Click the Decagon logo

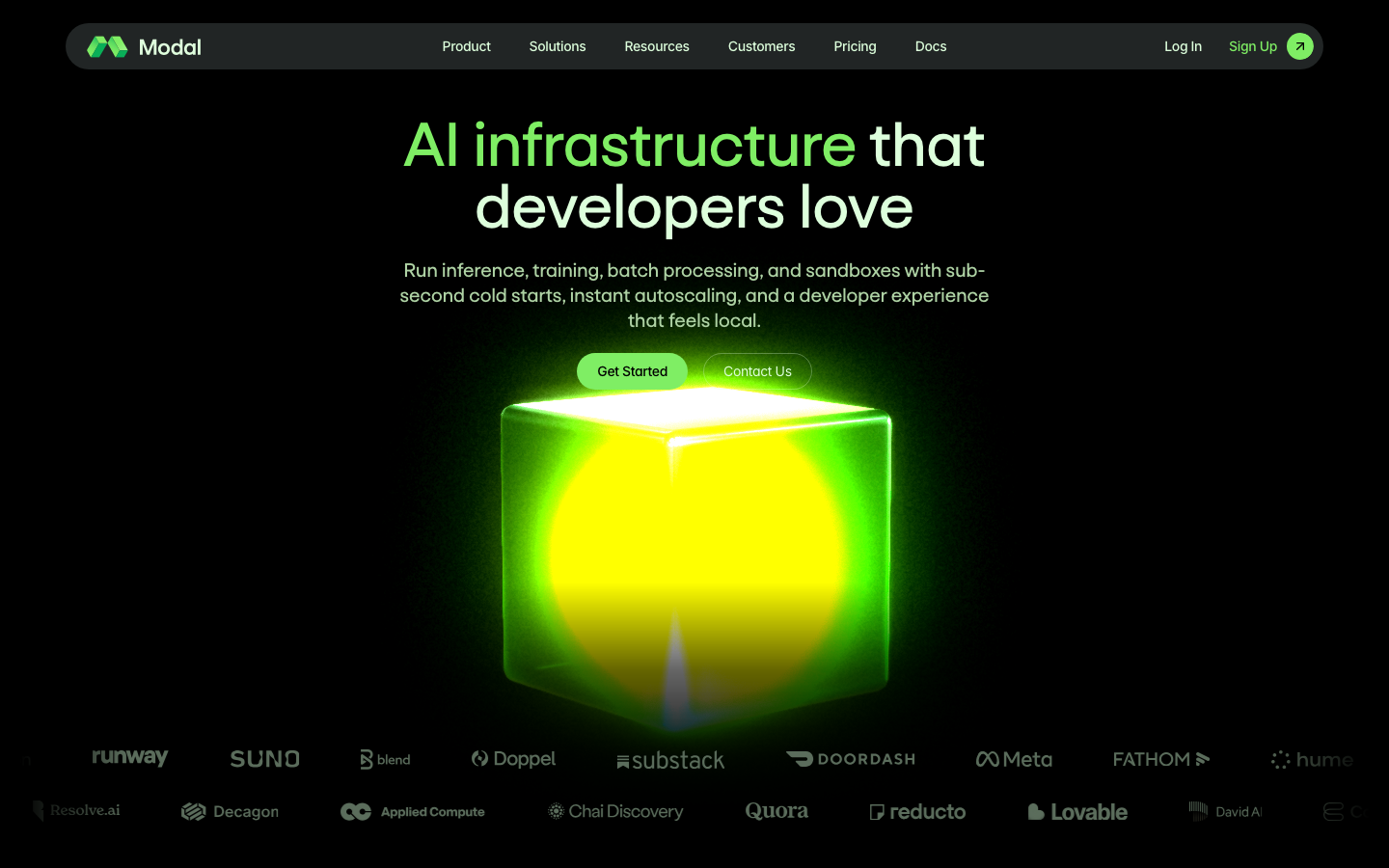(230, 812)
